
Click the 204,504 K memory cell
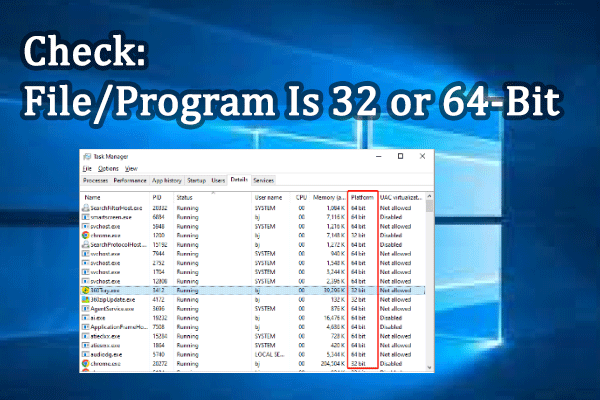(333, 364)
